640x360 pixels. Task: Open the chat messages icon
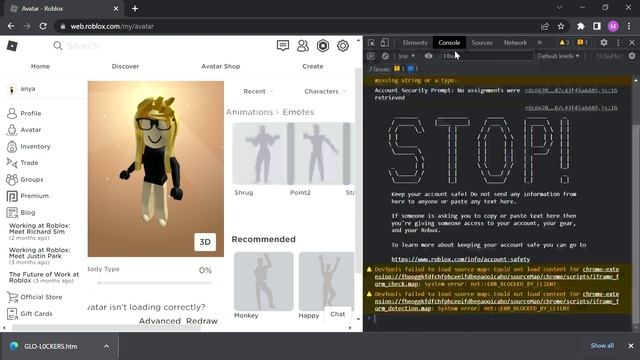(282, 45)
